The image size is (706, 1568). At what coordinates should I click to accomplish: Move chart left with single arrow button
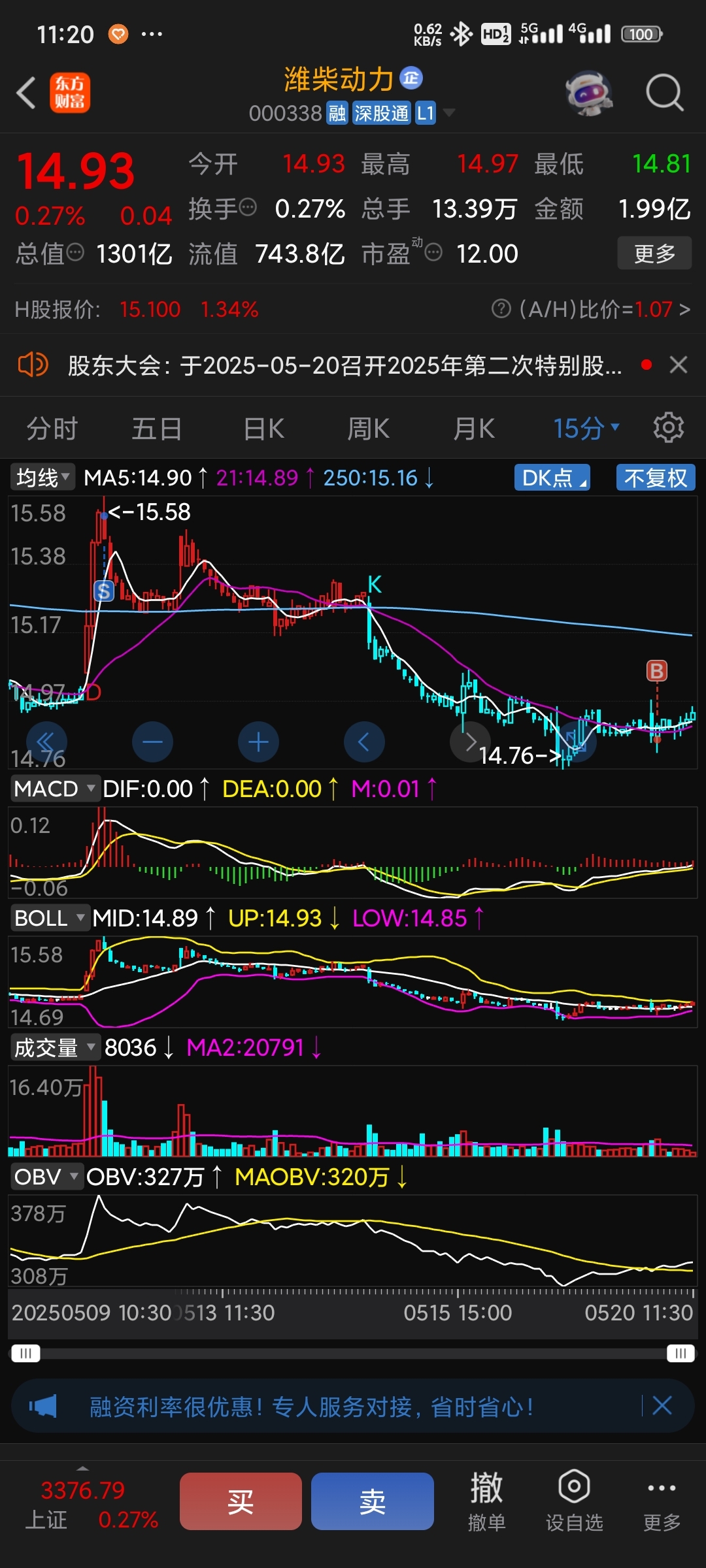pyautogui.click(x=364, y=742)
